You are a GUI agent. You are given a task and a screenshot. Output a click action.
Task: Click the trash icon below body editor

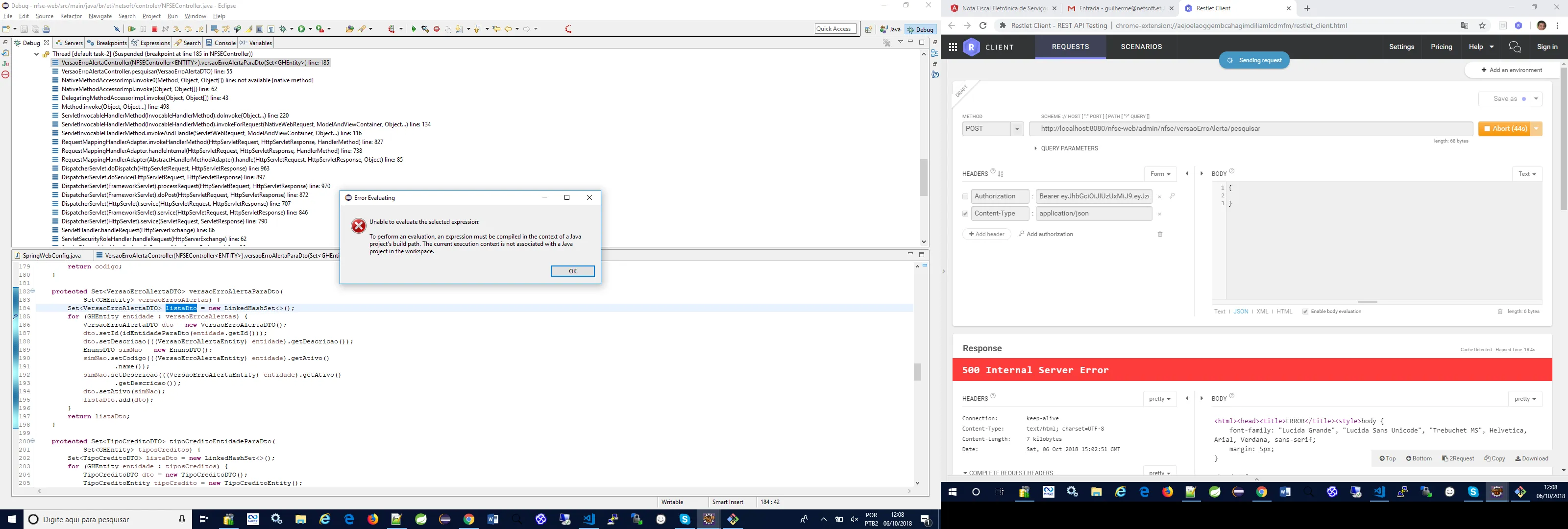tap(1500, 312)
